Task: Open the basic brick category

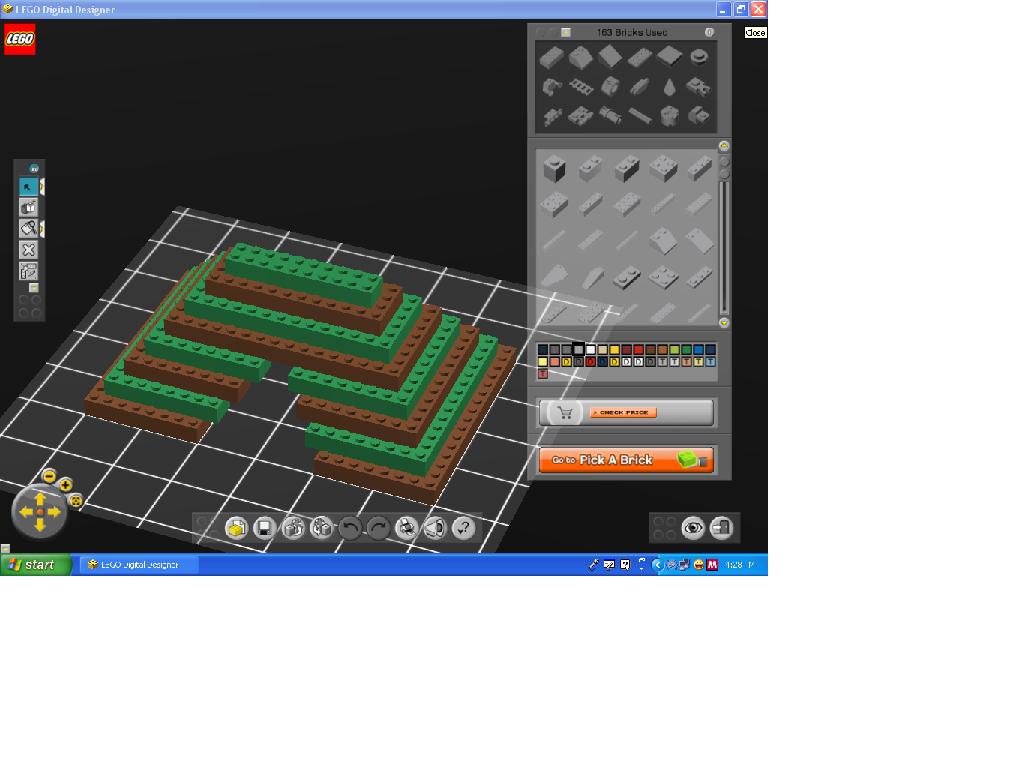Action: (x=552, y=57)
